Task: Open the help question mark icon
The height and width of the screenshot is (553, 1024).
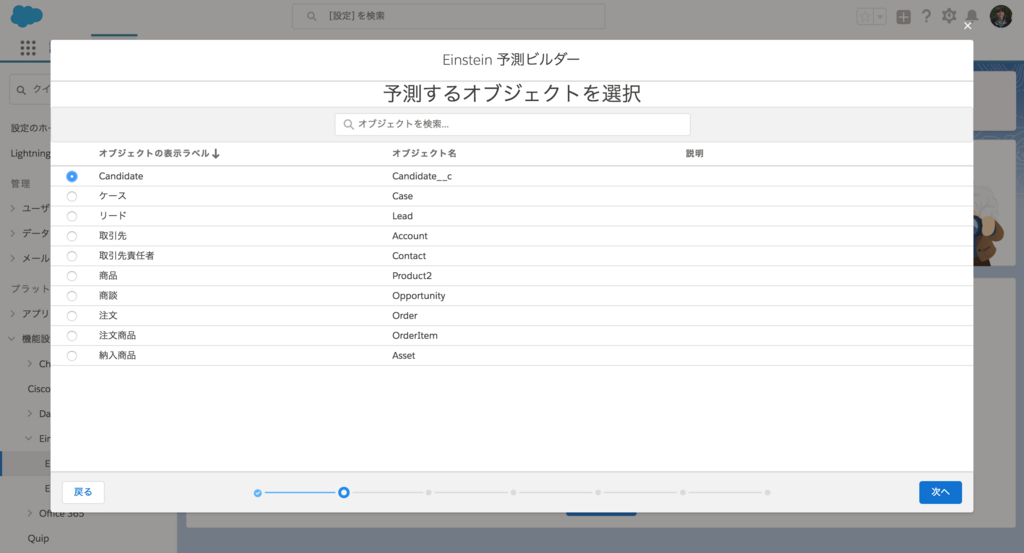Action: (x=926, y=16)
